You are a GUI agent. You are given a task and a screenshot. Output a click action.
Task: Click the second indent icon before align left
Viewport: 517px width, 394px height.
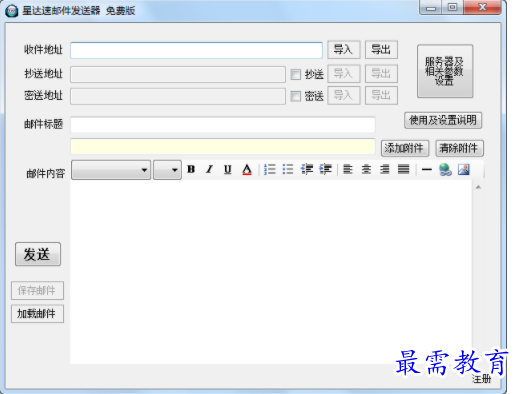[325, 169]
